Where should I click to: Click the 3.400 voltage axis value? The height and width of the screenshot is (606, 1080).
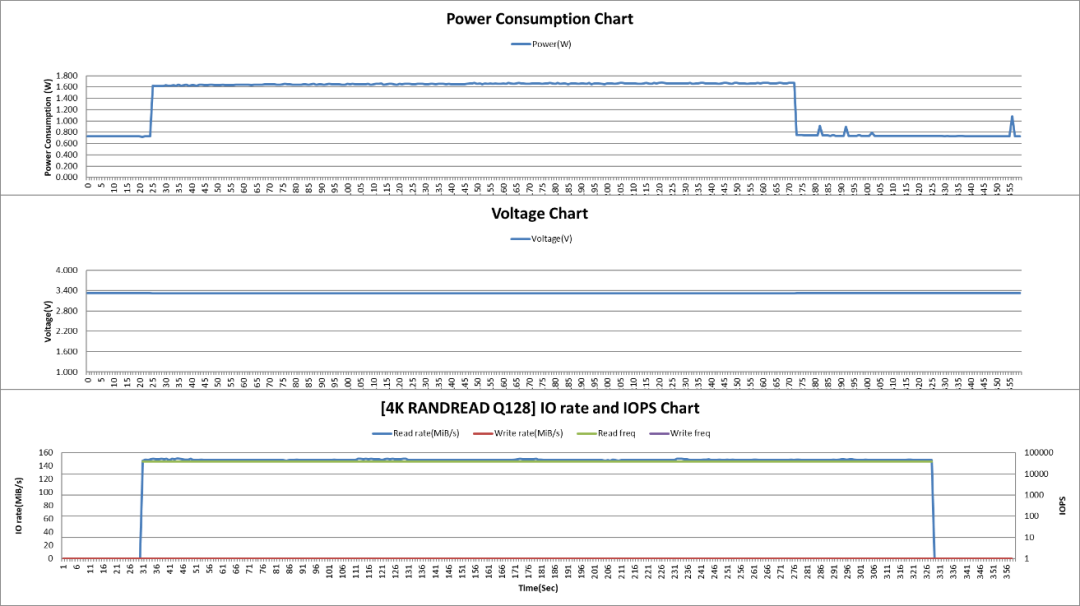pyautogui.click(x=67, y=291)
